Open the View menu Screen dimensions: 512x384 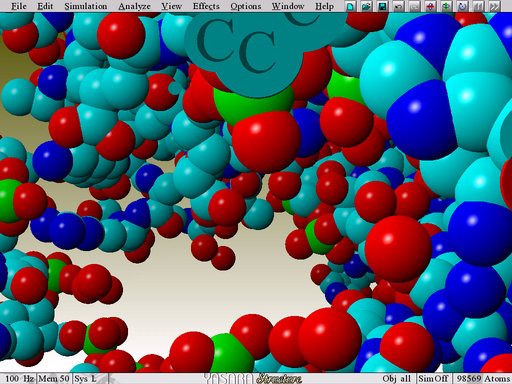click(171, 6)
